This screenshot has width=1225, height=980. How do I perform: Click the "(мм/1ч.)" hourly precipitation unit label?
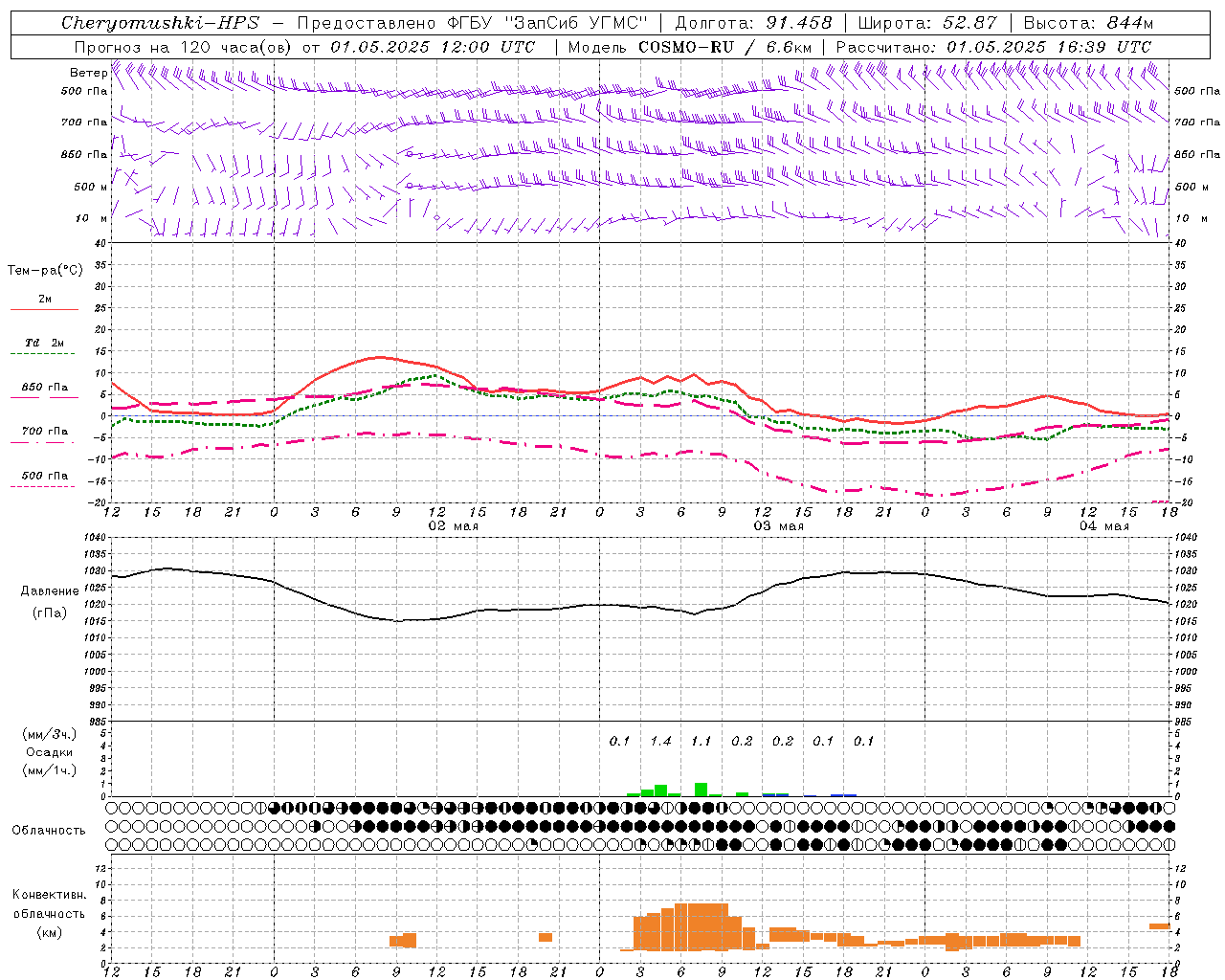click(x=49, y=770)
